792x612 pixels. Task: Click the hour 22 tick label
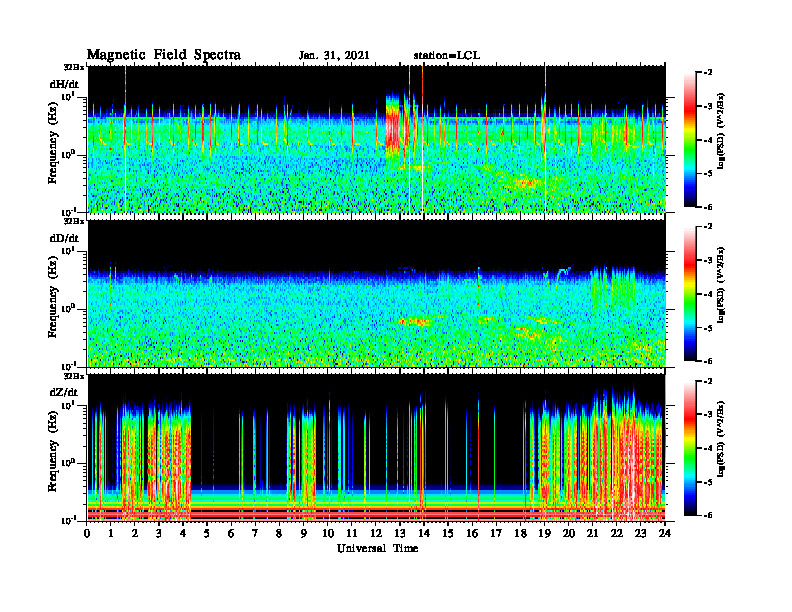[x=616, y=533]
